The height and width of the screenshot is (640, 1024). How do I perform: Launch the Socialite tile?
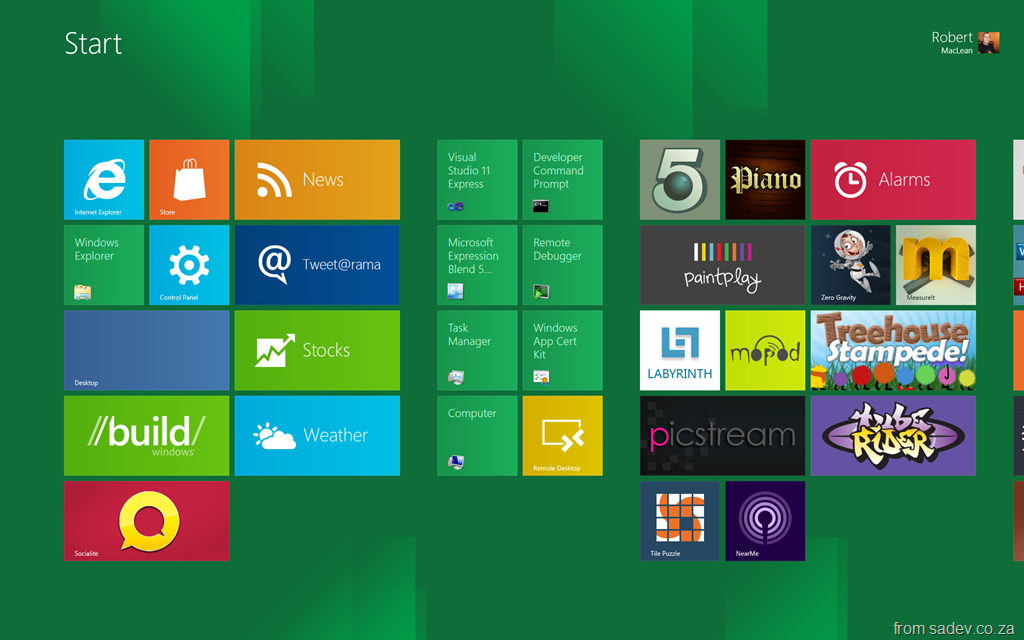pyautogui.click(x=147, y=521)
